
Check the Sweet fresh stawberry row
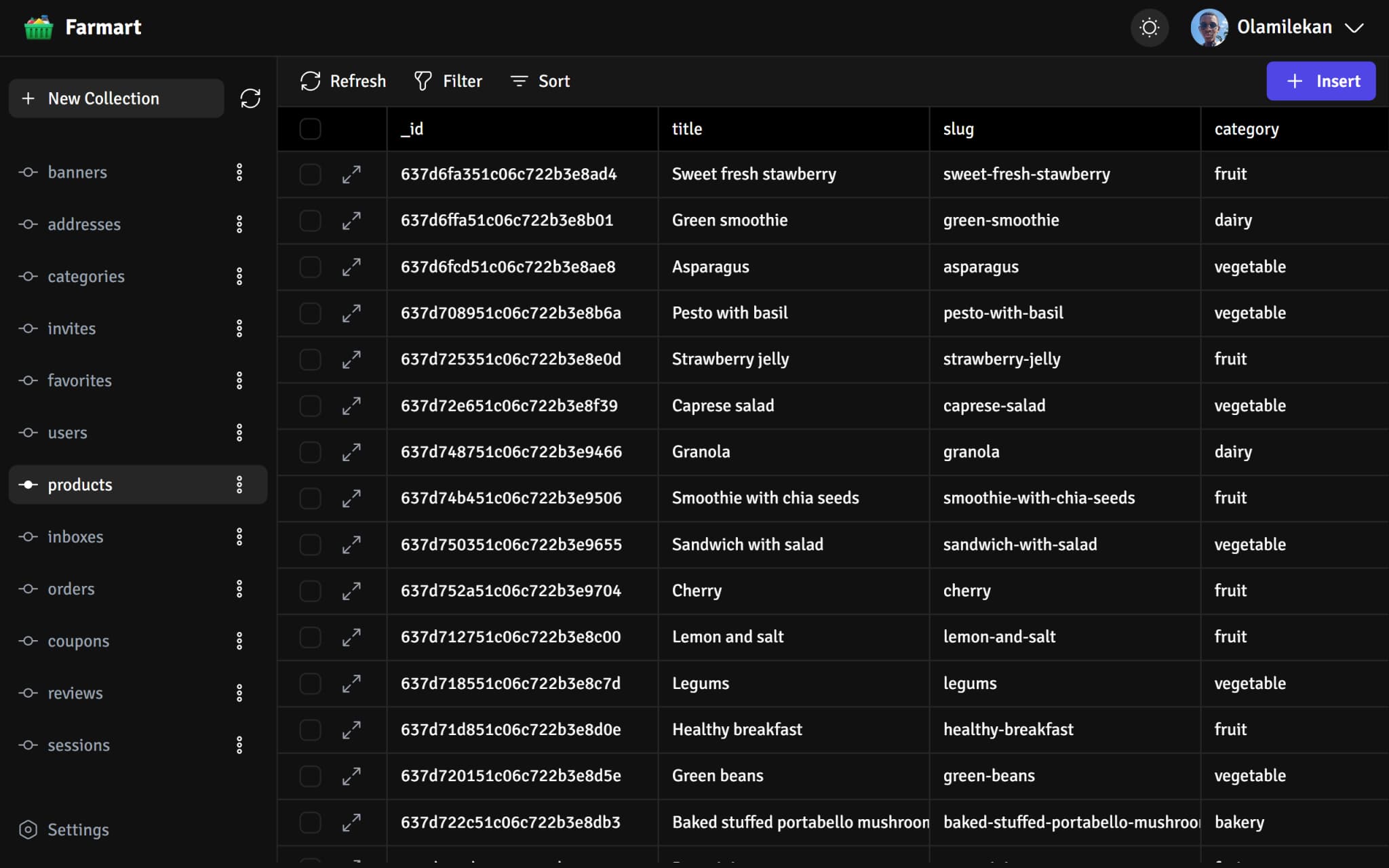310,174
